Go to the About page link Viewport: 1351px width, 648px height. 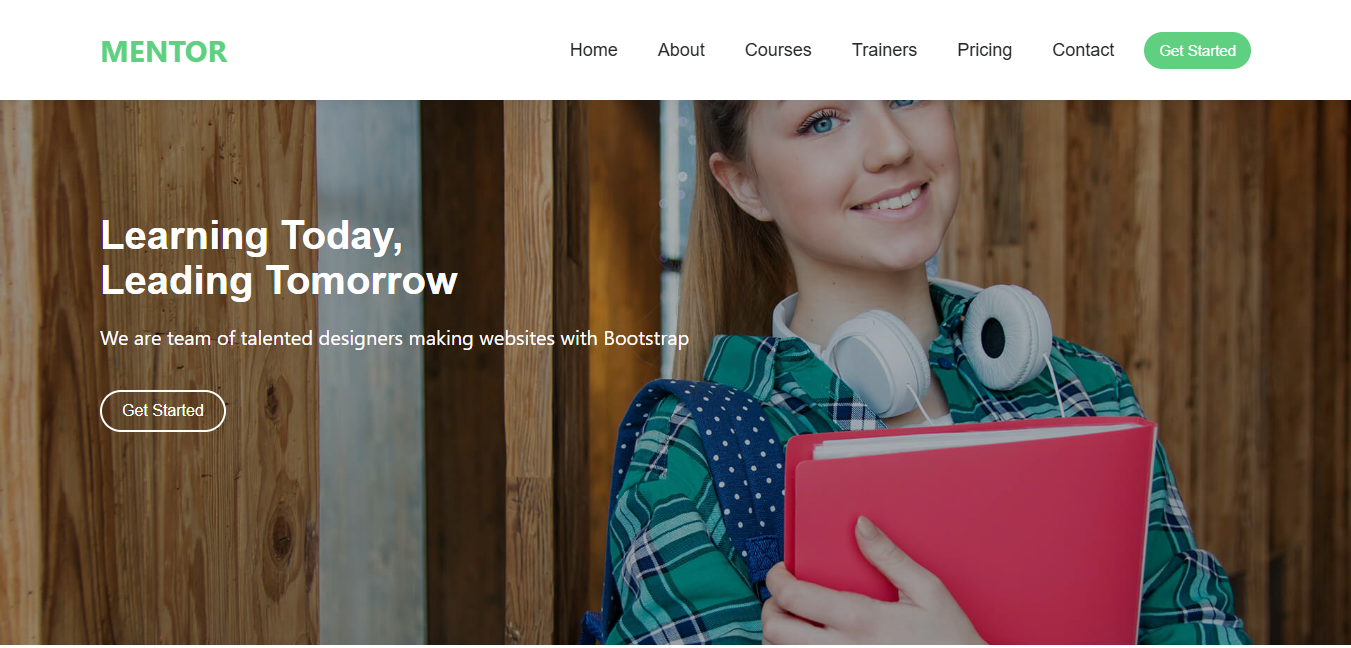(x=681, y=50)
